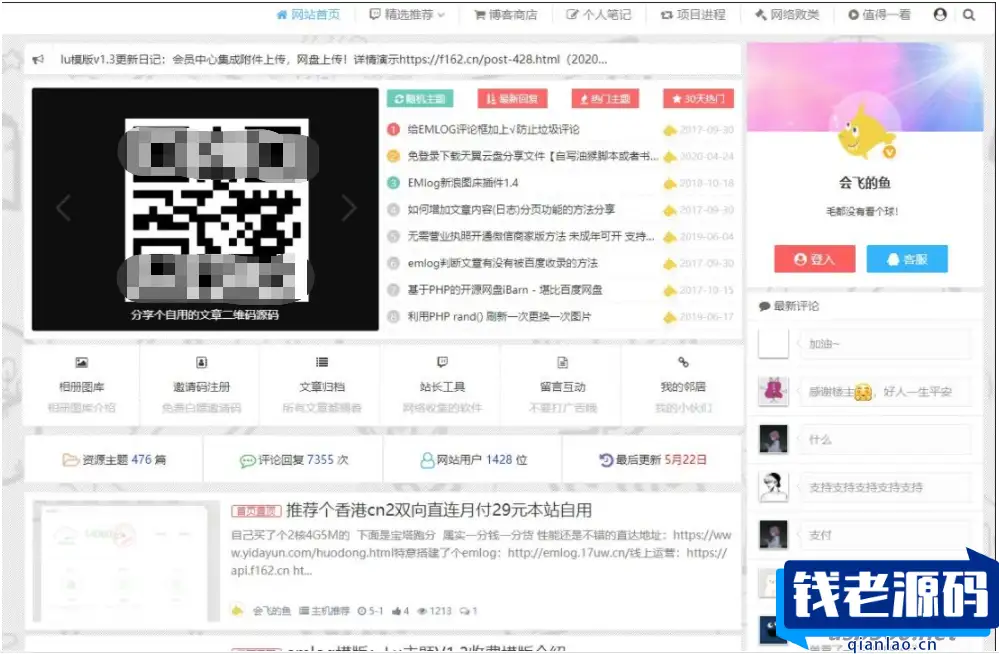The image size is (999, 654).
Task: Open 网络败类 navigation item
Action: [x=787, y=15]
